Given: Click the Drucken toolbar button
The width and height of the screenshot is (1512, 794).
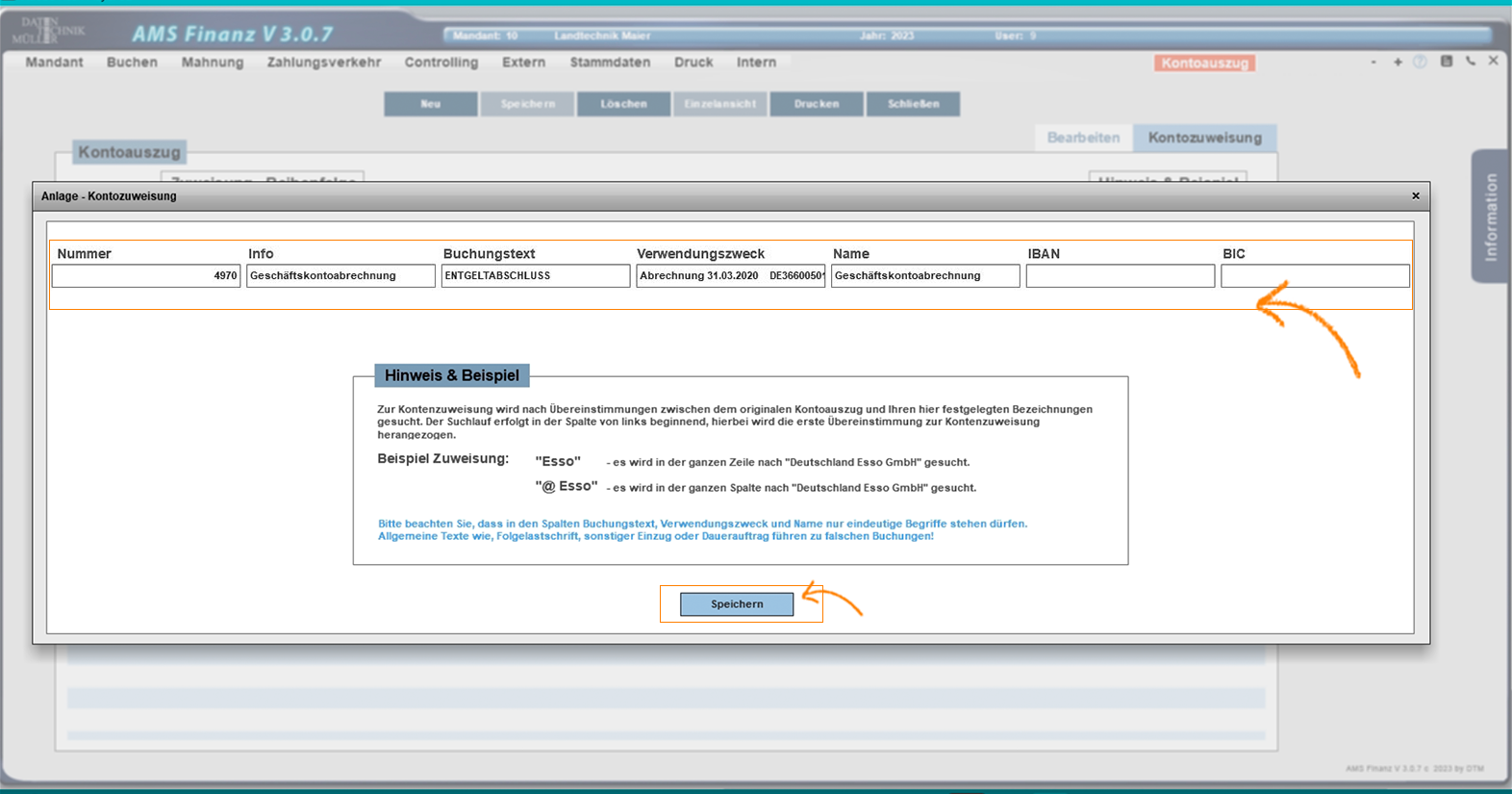Looking at the screenshot, I should click(817, 104).
